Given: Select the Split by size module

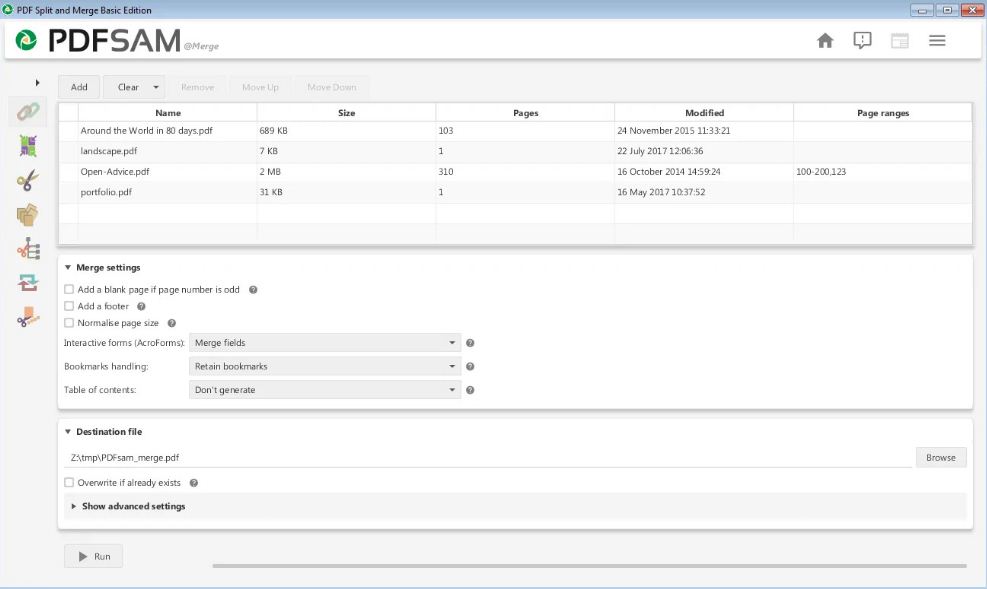Looking at the screenshot, I should pyautogui.click(x=27, y=317).
